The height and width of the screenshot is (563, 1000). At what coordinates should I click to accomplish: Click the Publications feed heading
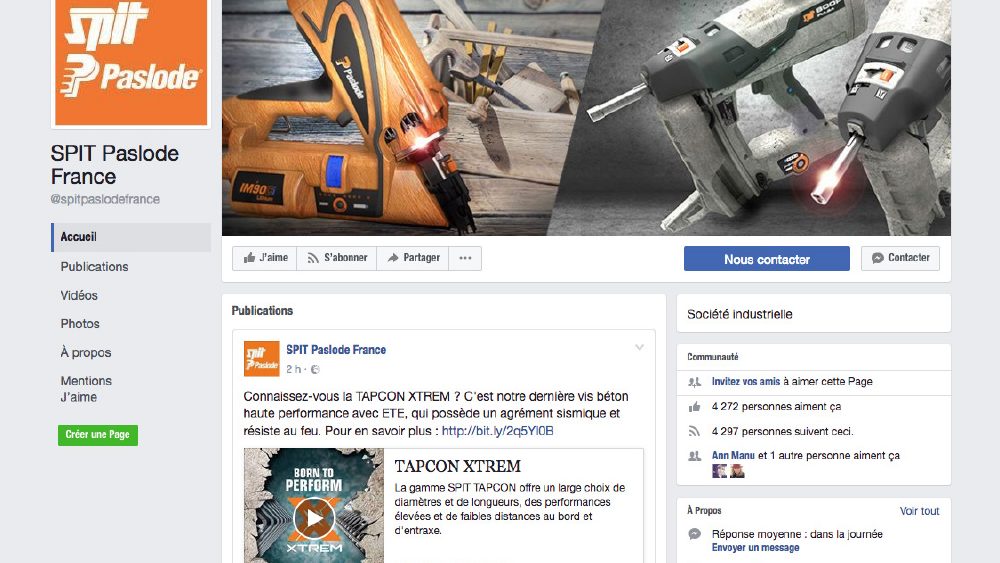(262, 311)
